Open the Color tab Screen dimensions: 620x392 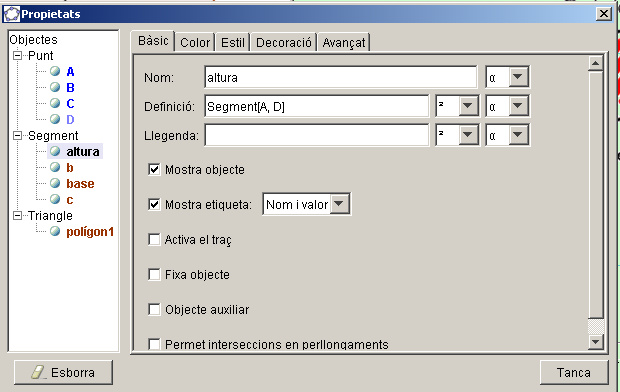[195, 42]
